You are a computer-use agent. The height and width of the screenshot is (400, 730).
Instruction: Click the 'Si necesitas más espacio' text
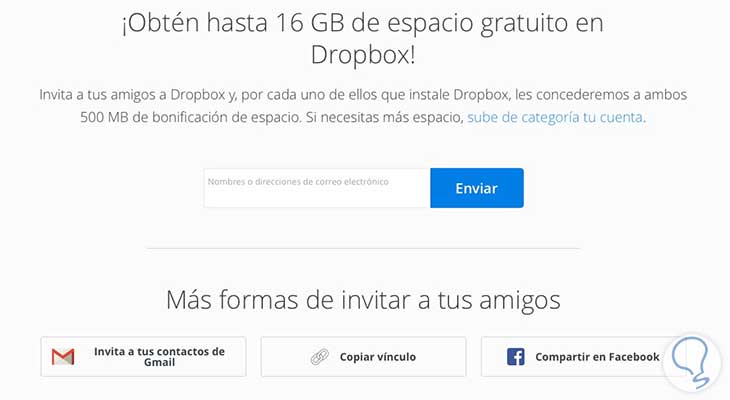(x=385, y=117)
